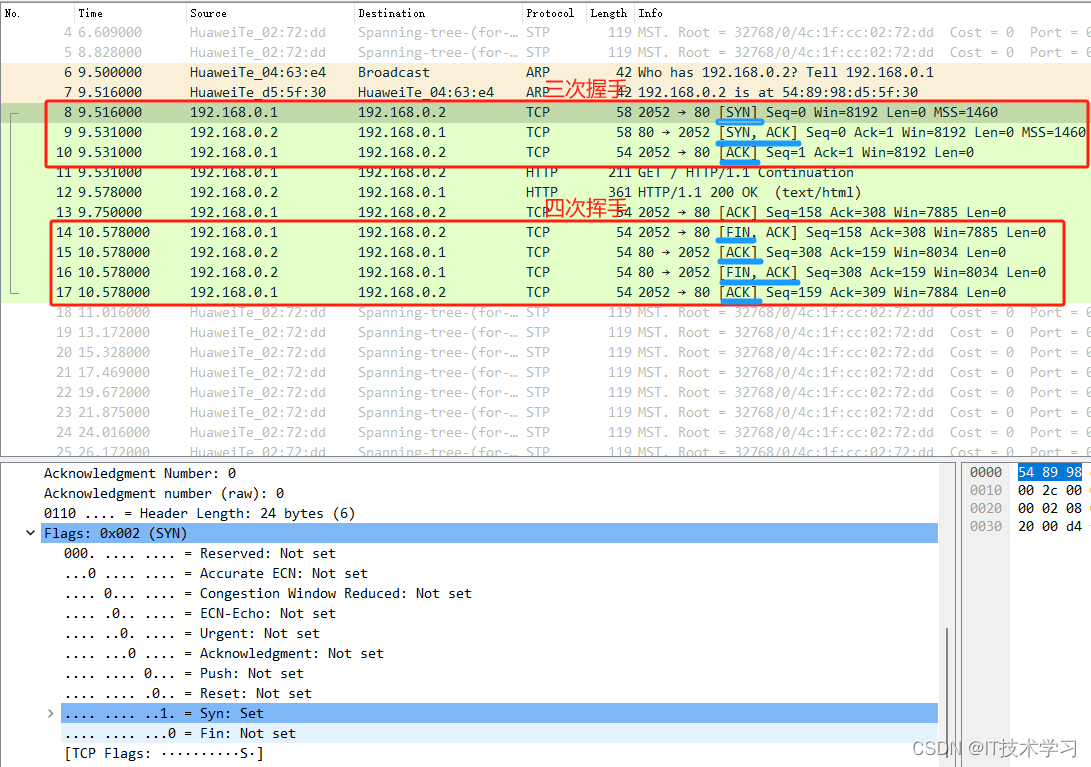
Task: Click hex offset row 0030 bytes
Action: (1050, 527)
